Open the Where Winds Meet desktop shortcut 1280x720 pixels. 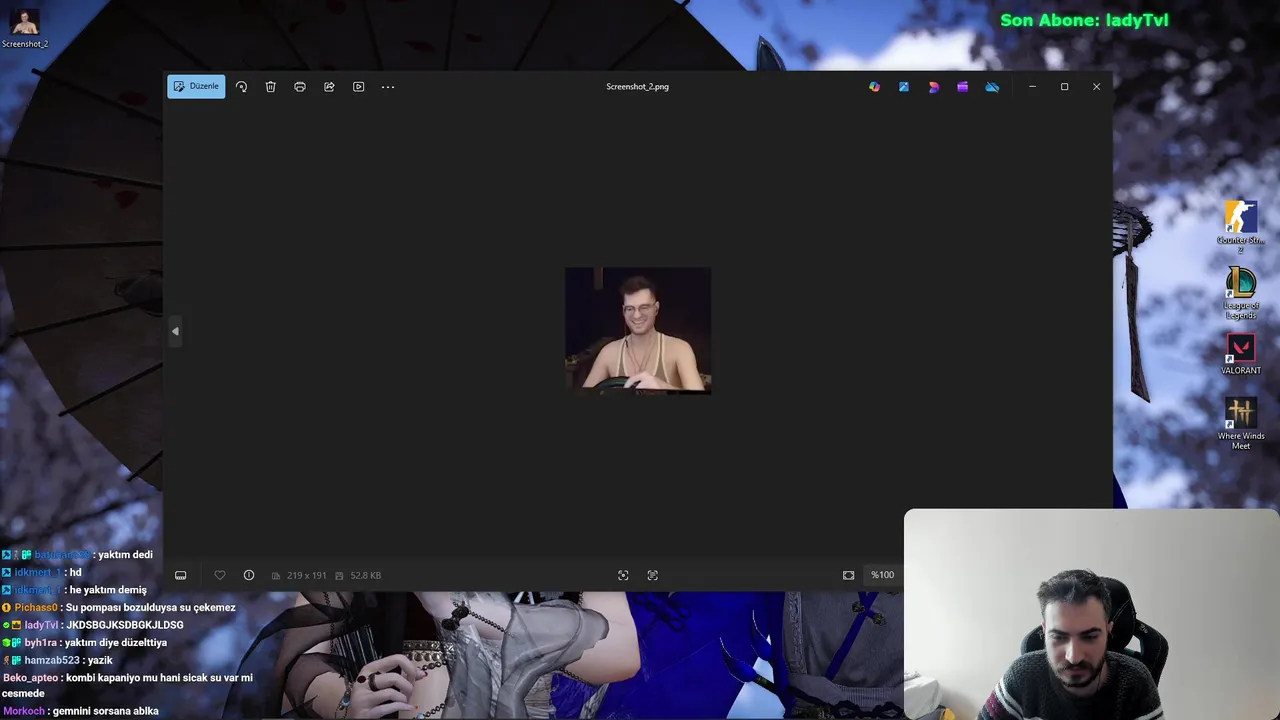(x=1240, y=424)
